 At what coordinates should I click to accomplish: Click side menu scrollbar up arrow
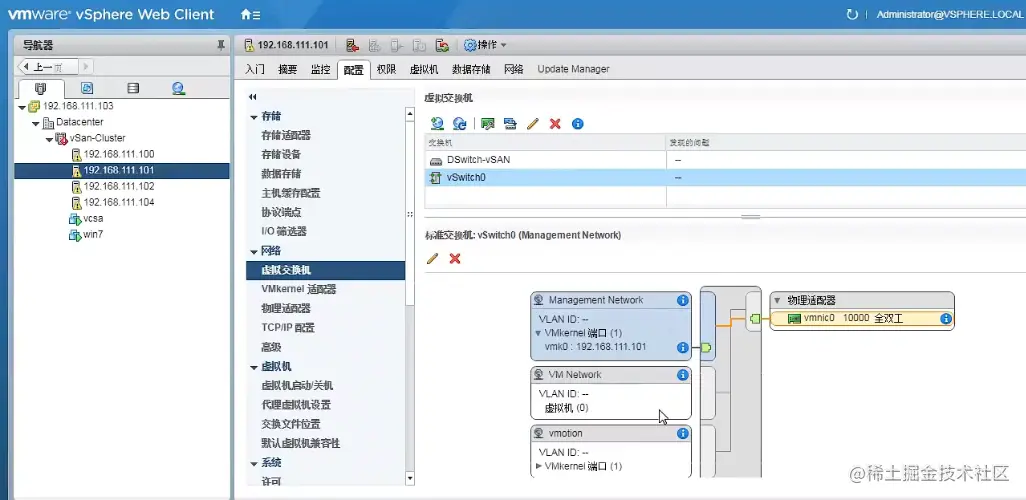[410, 114]
